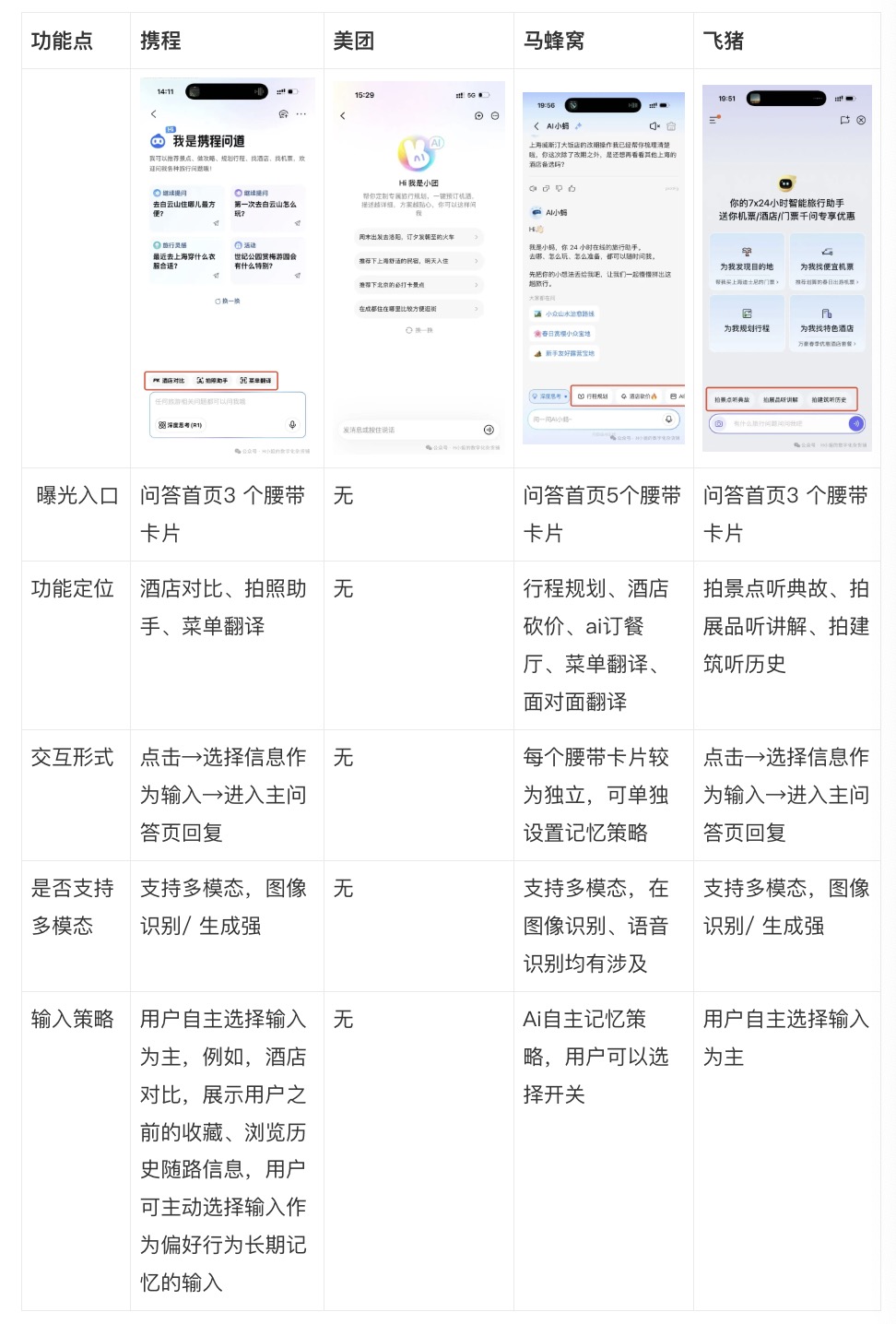Select the 春日赏樱小众宝地 suggestion

coord(562,334)
